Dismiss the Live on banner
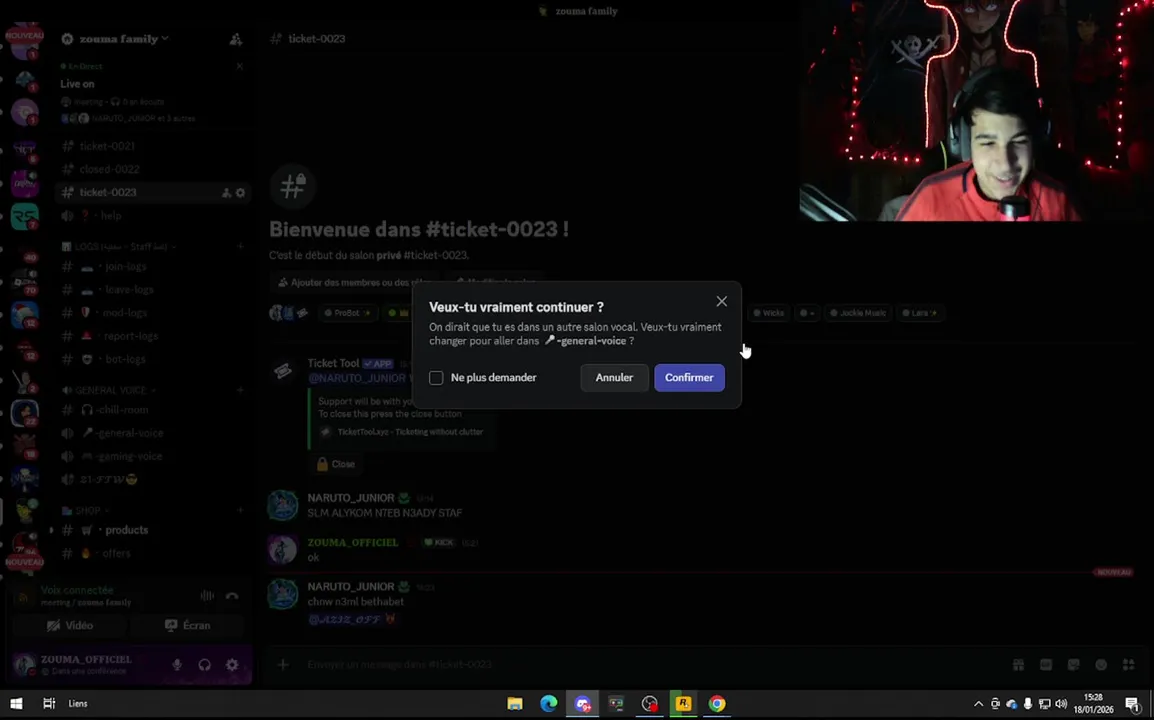Image resolution: width=1154 pixels, height=720 pixels. [239, 66]
